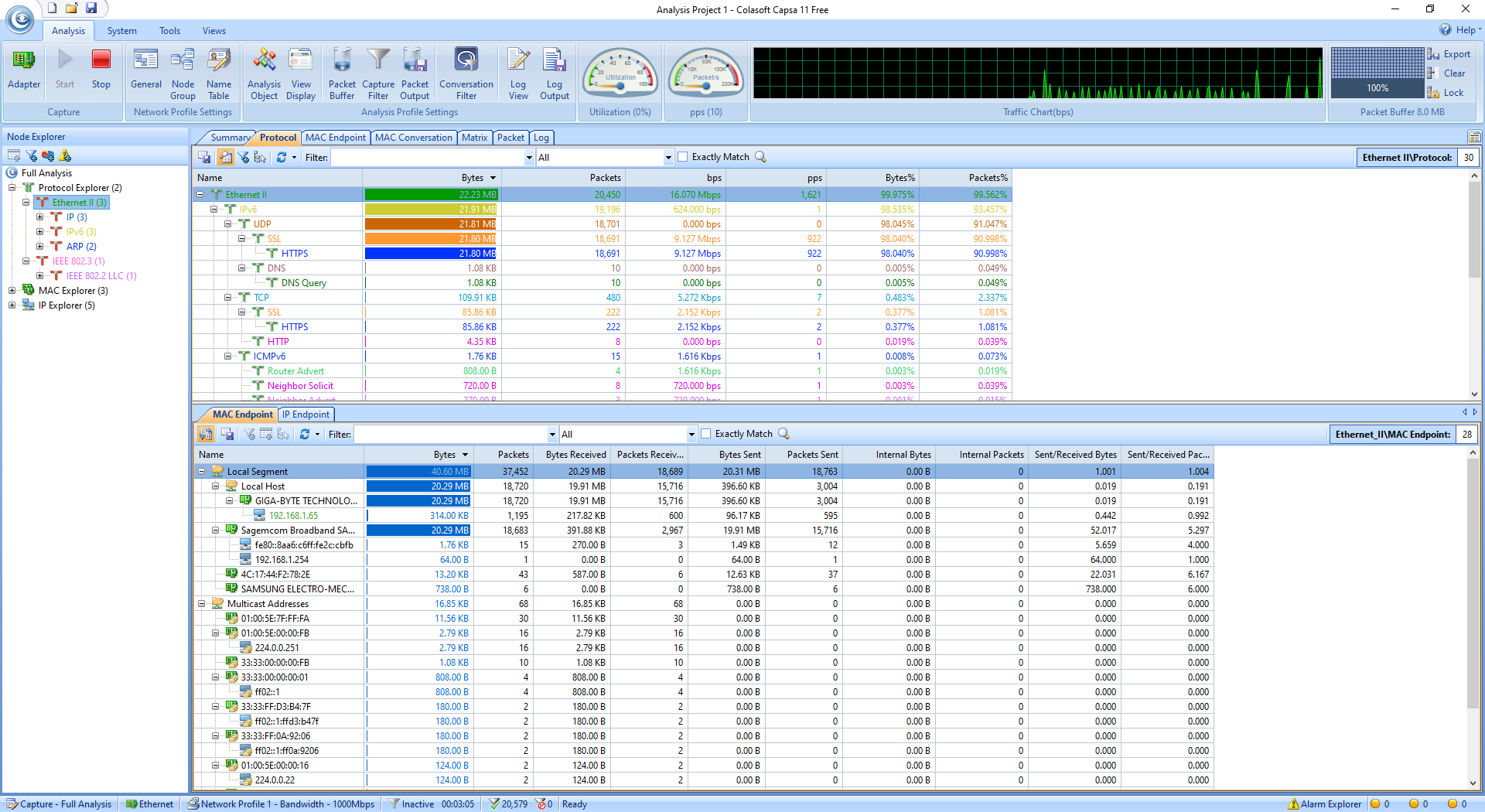
Task: Open the Help menu icon
Action: [1445, 29]
